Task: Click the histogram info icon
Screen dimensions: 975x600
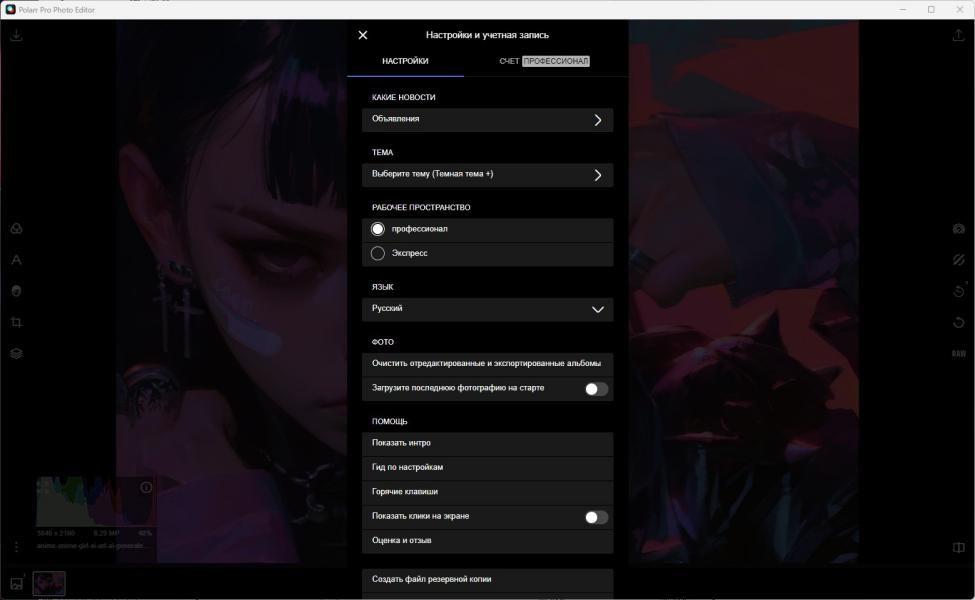Action: 146,487
